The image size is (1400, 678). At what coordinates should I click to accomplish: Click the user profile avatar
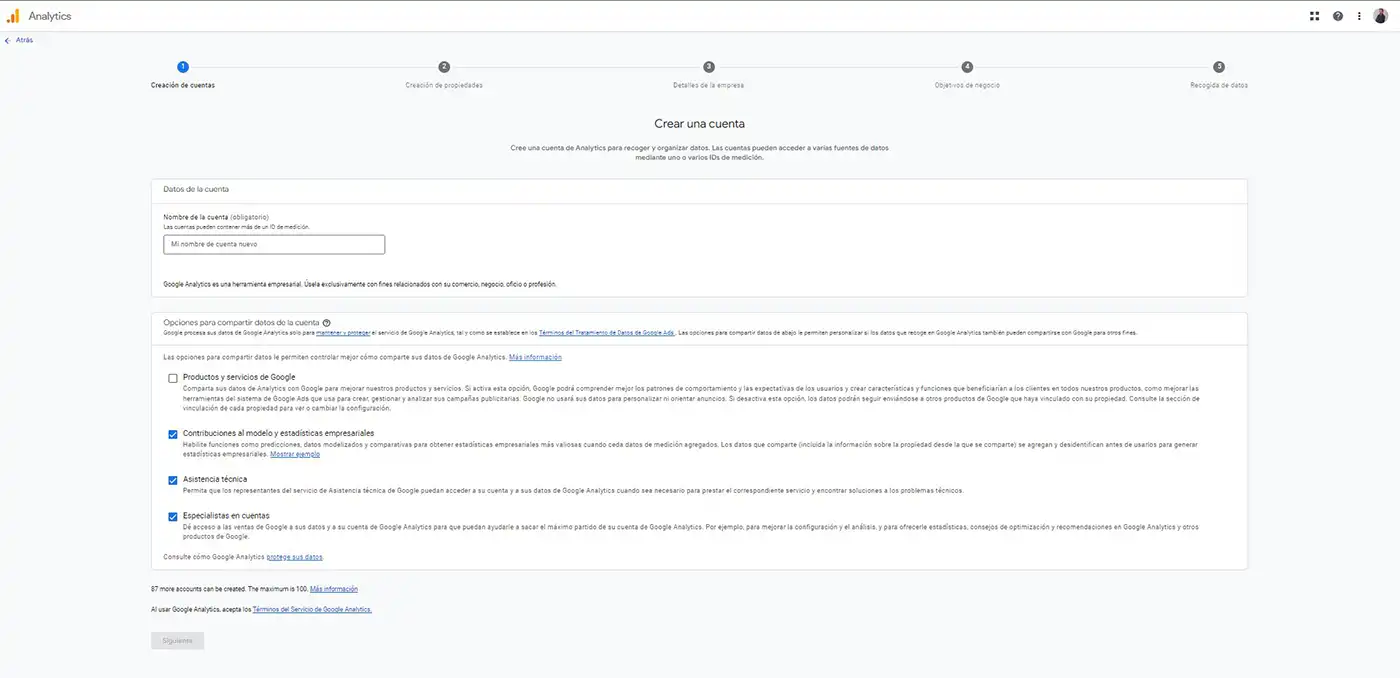pyautogui.click(x=1380, y=16)
